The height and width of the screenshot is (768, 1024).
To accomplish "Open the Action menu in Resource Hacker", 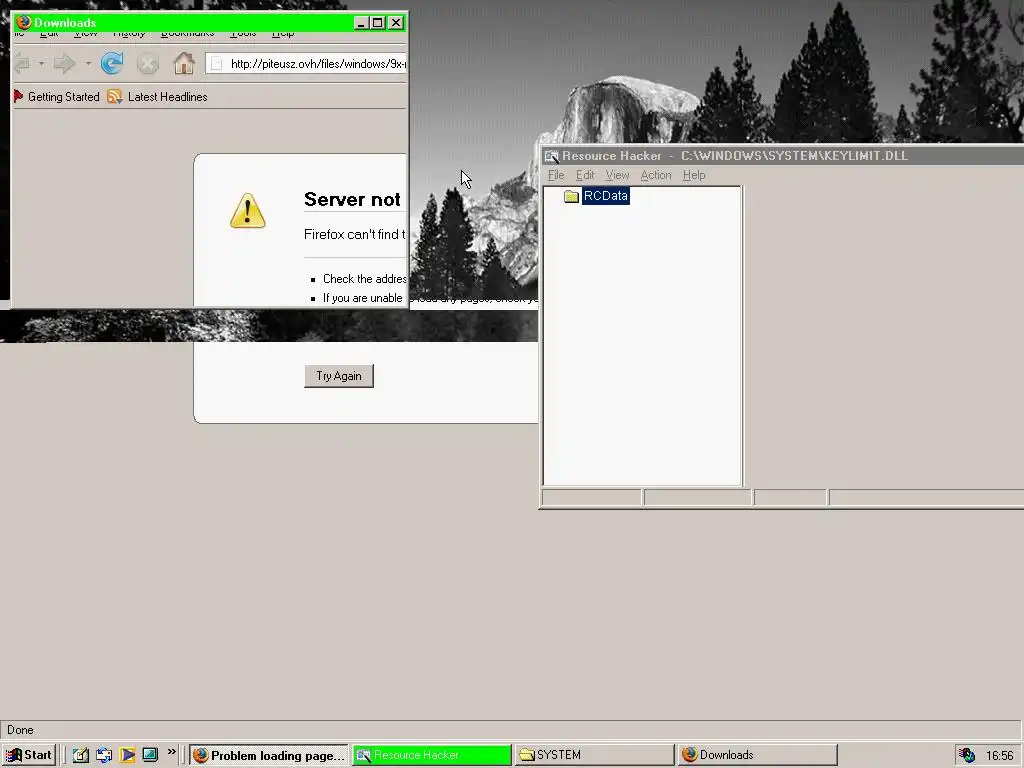I will pos(656,175).
